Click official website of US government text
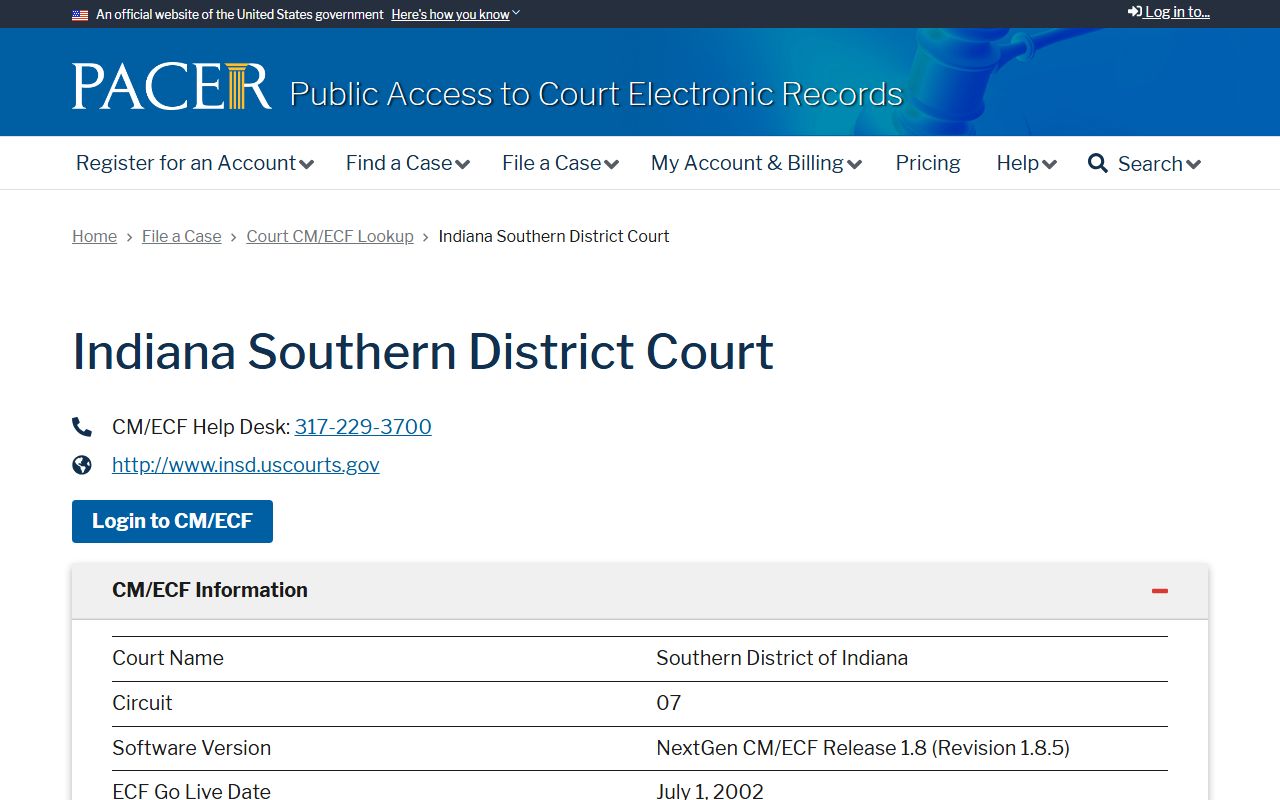Screen dimensions: 1280x800 (240, 15)
